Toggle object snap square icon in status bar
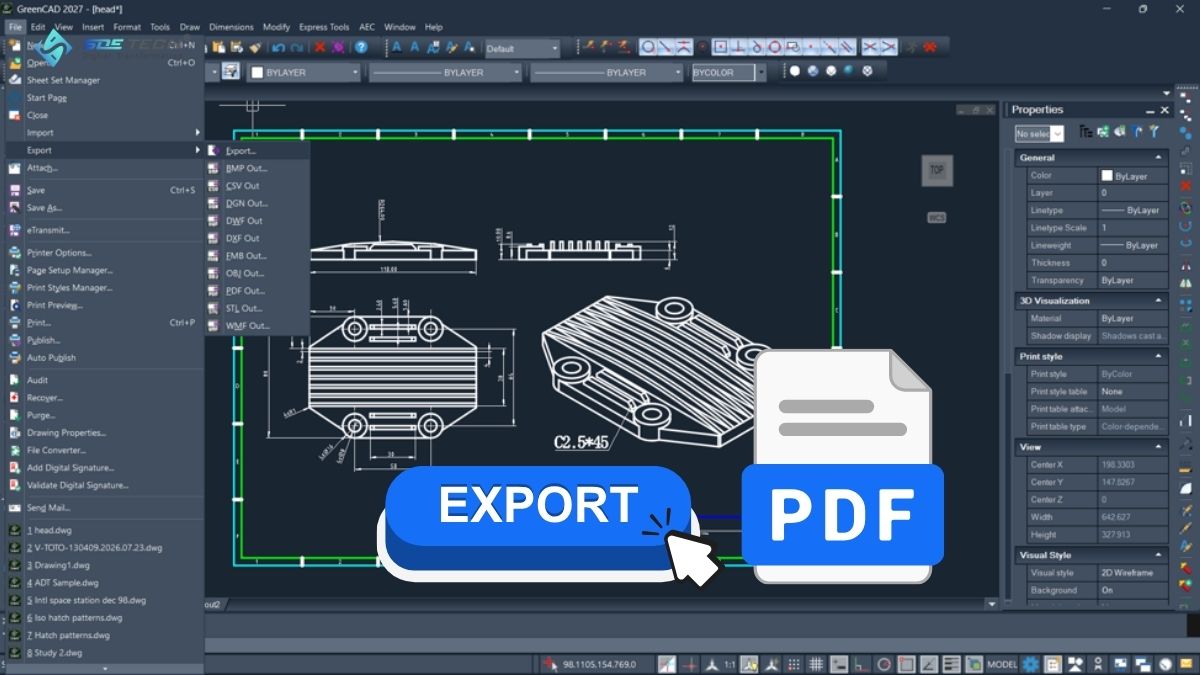 click(x=905, y=664)
